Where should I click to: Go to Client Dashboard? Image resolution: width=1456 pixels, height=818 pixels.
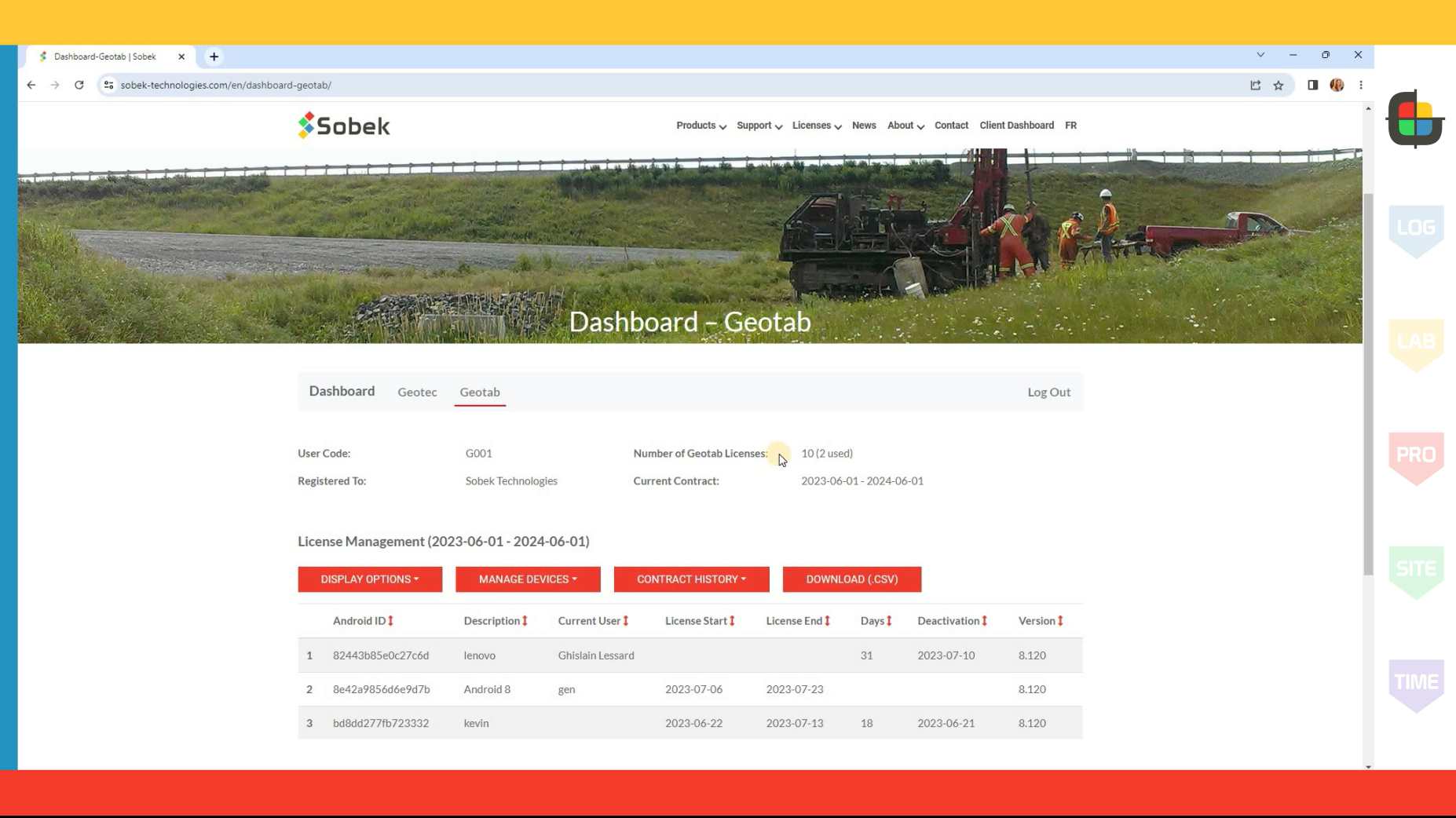pos(1016,126)
